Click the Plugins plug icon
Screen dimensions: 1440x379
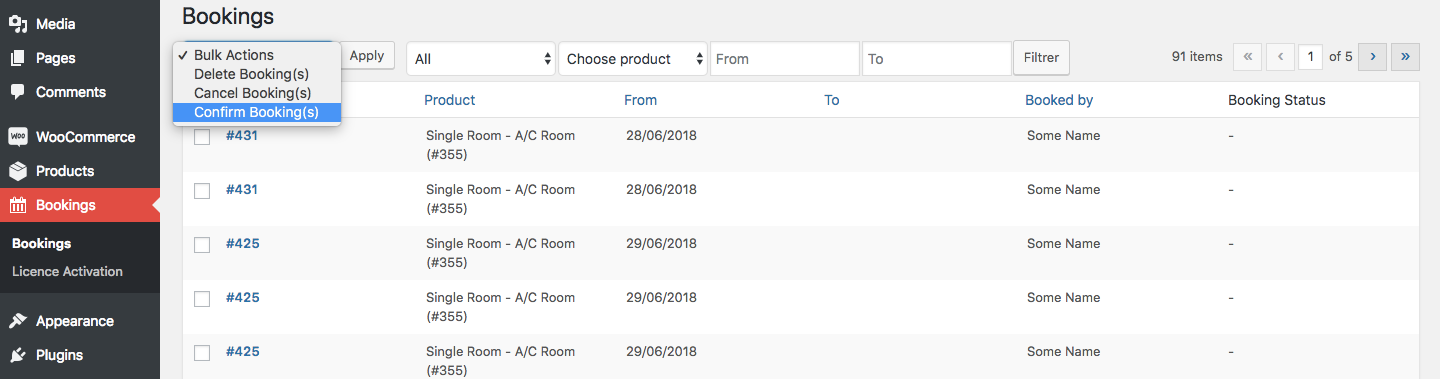[x=18, y=355]
